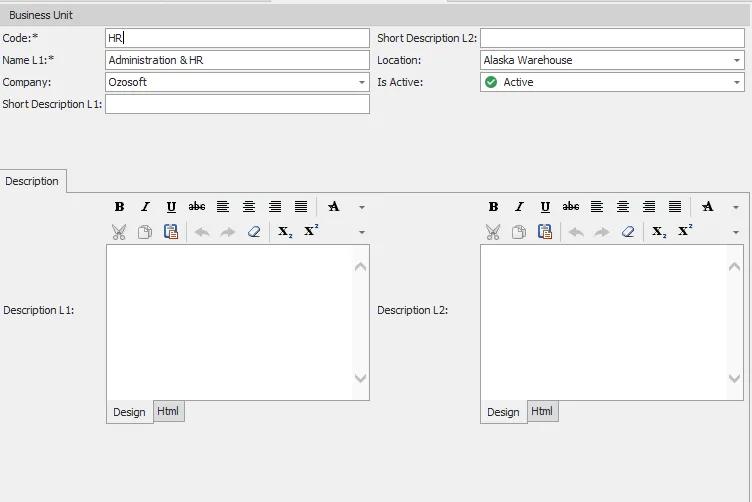Screen dimensions: 752x502
Task: Select the Description tab
Action: point(32,181)
